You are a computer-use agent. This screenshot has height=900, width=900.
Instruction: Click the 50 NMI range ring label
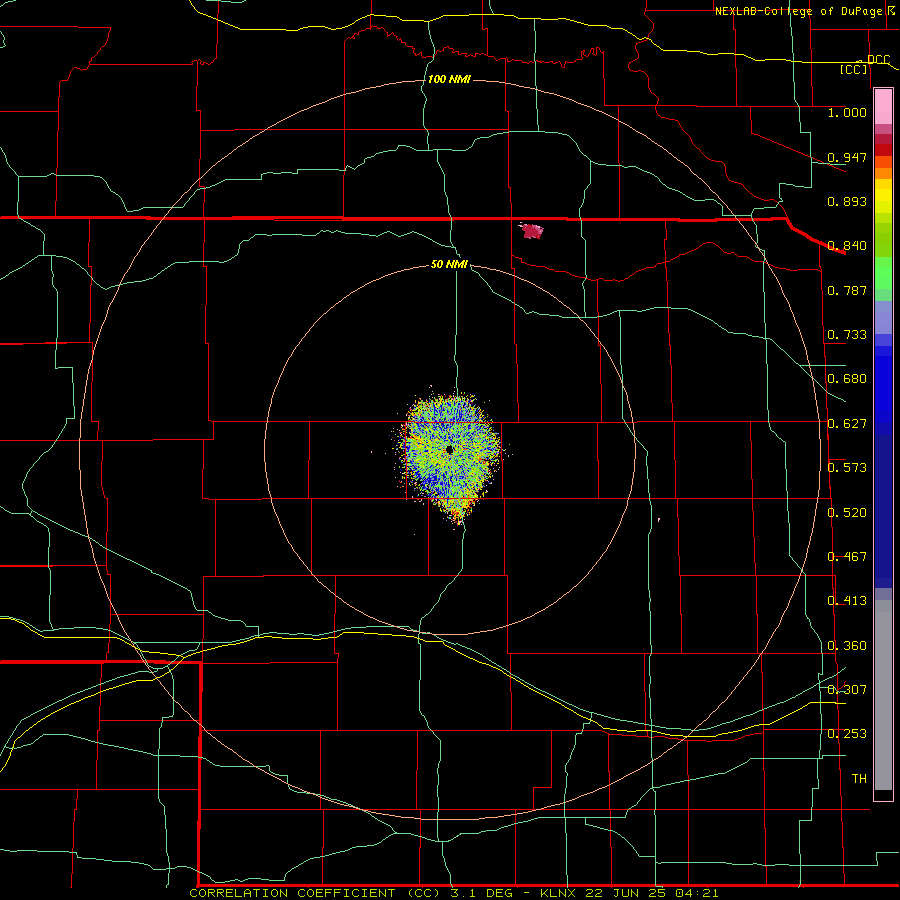pos(449,264)
